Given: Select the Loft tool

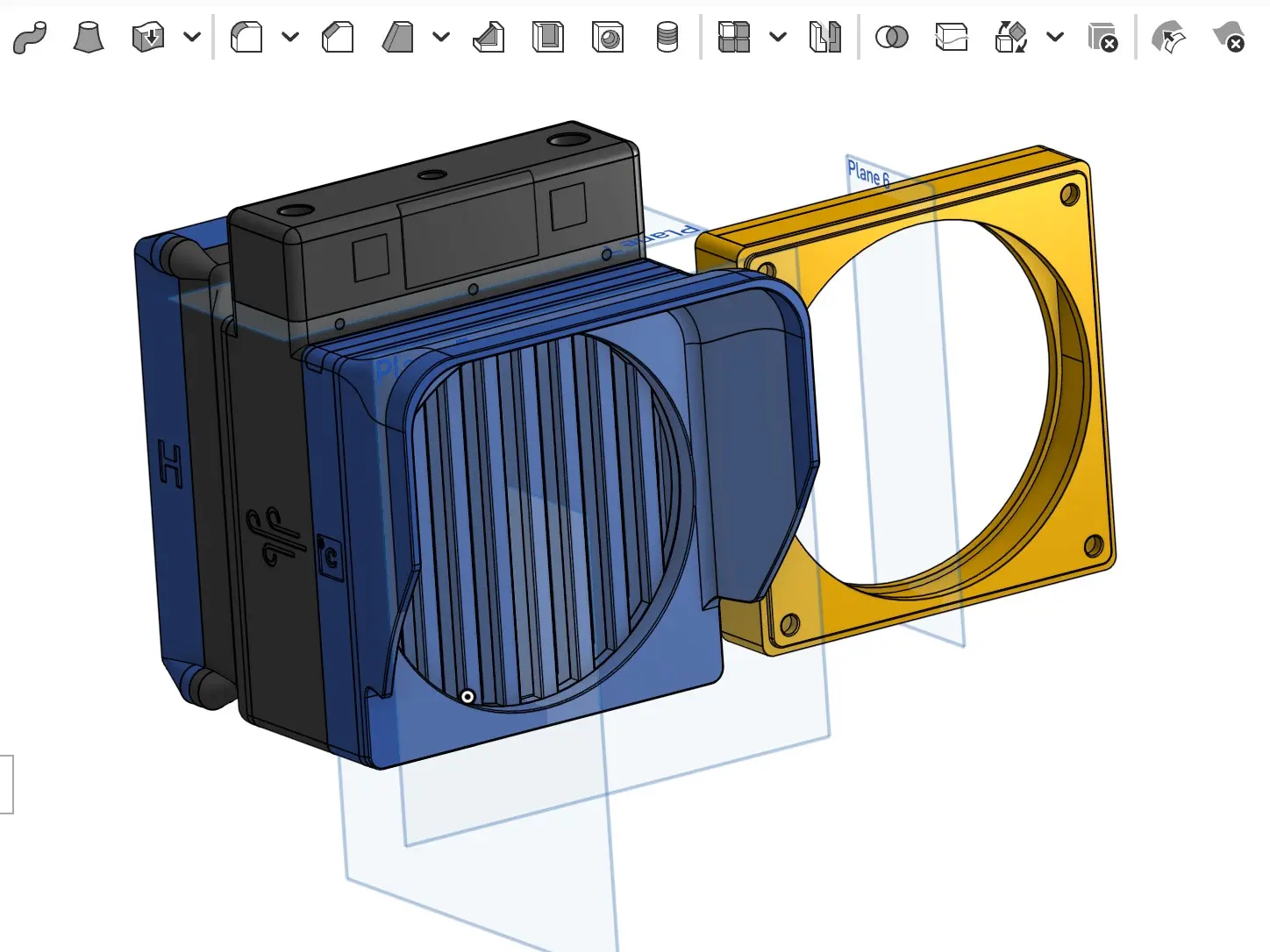Looking at the screenshot, I should pos(89,37).
